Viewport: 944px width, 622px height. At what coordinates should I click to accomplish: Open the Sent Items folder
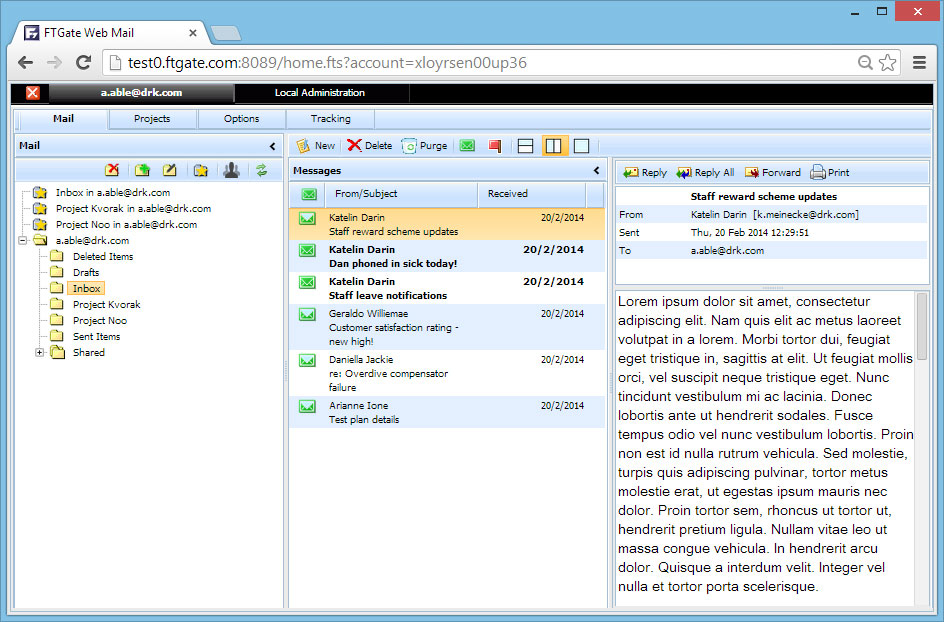point(96,337)
